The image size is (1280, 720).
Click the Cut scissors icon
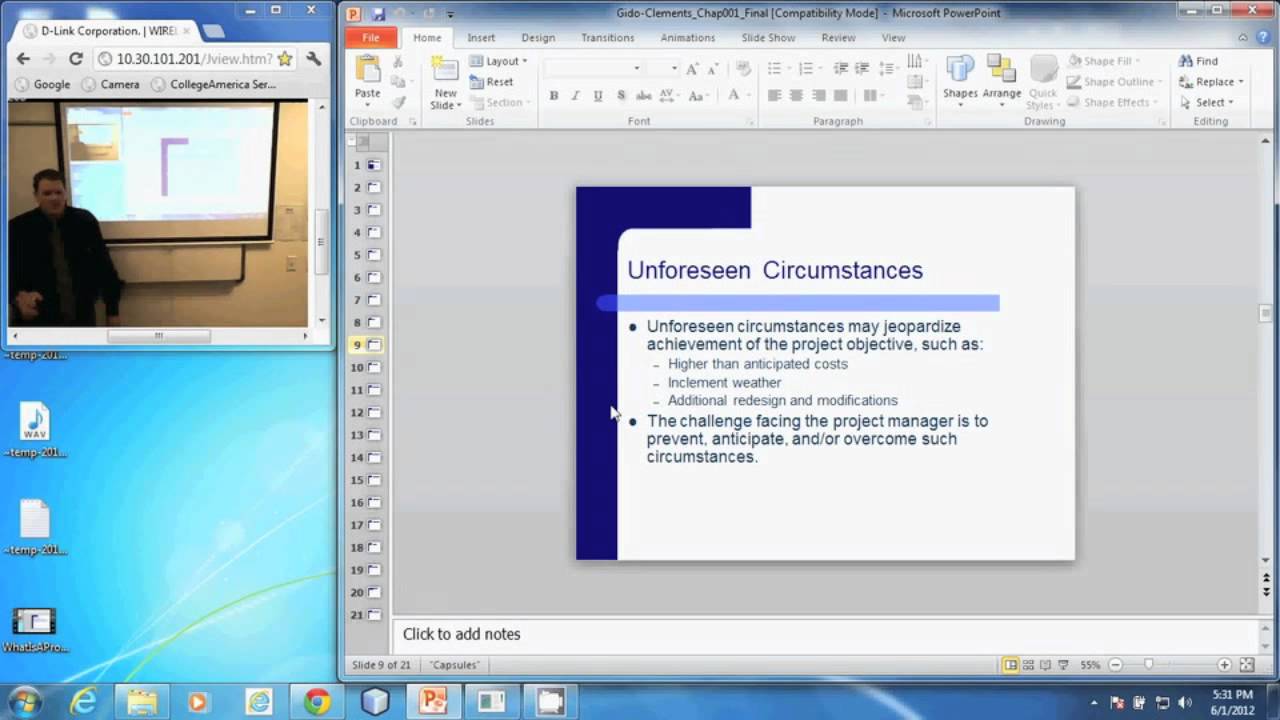point(398,62)
